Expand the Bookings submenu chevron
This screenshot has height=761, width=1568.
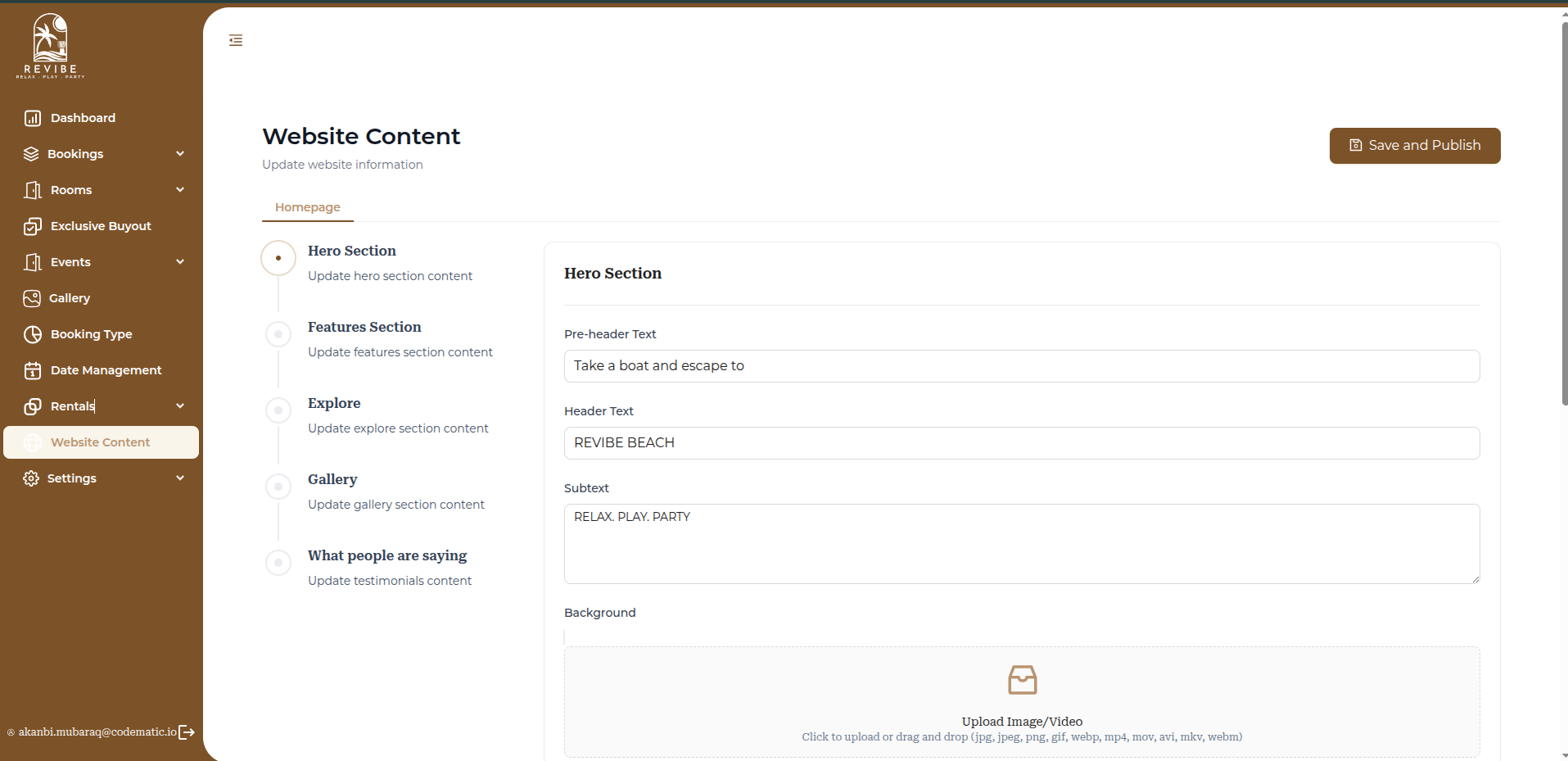point(180,154)
